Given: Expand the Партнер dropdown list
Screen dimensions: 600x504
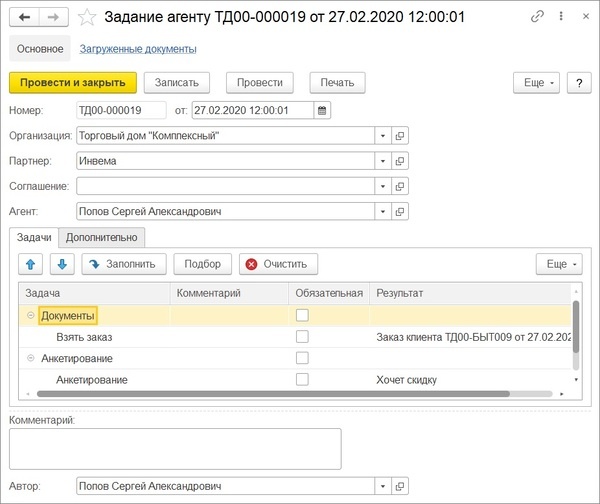Looking at the screenshot, I should tap(383, 161).
